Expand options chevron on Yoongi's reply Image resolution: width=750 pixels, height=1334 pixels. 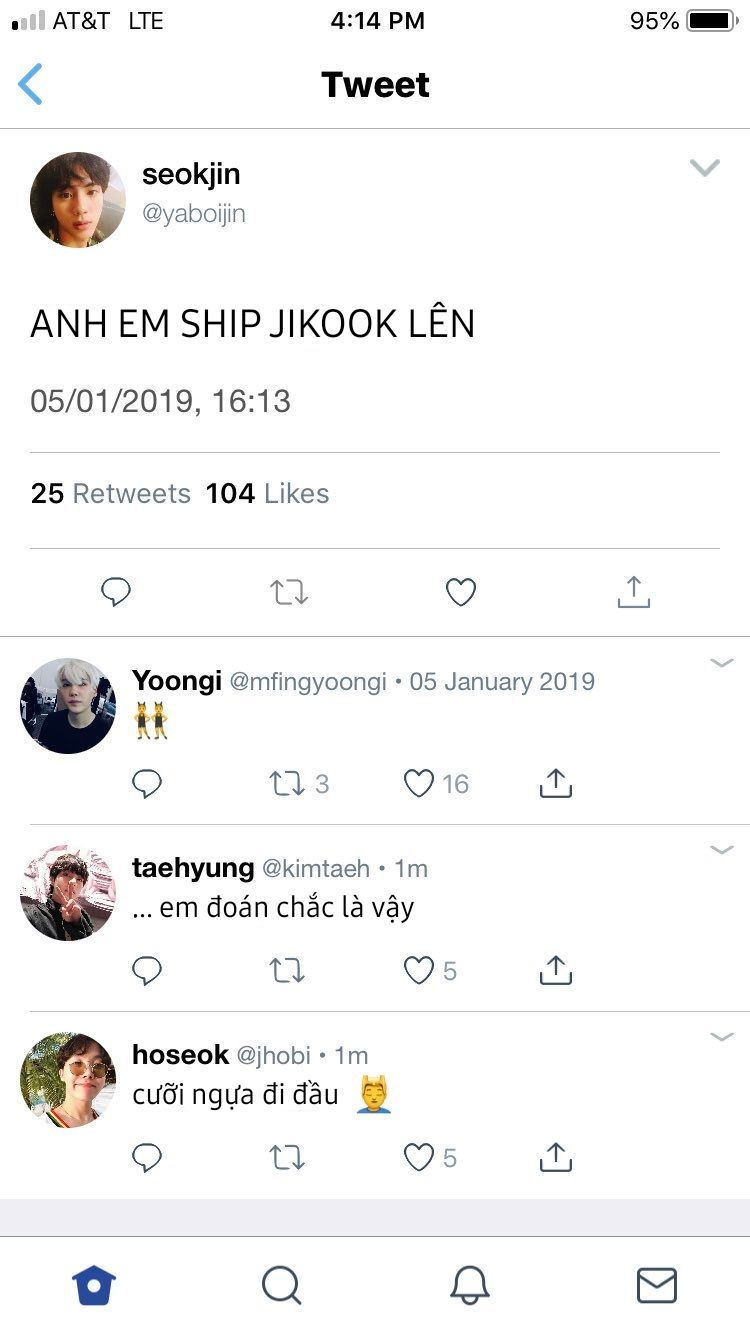point(722,662)
